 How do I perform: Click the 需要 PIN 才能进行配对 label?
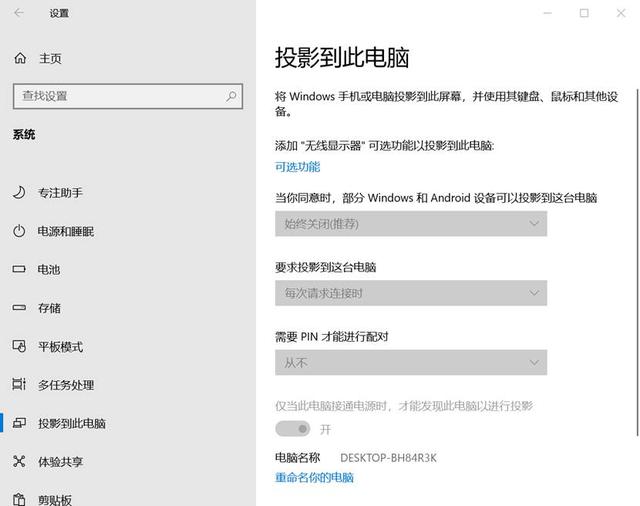tap(331, 337)
